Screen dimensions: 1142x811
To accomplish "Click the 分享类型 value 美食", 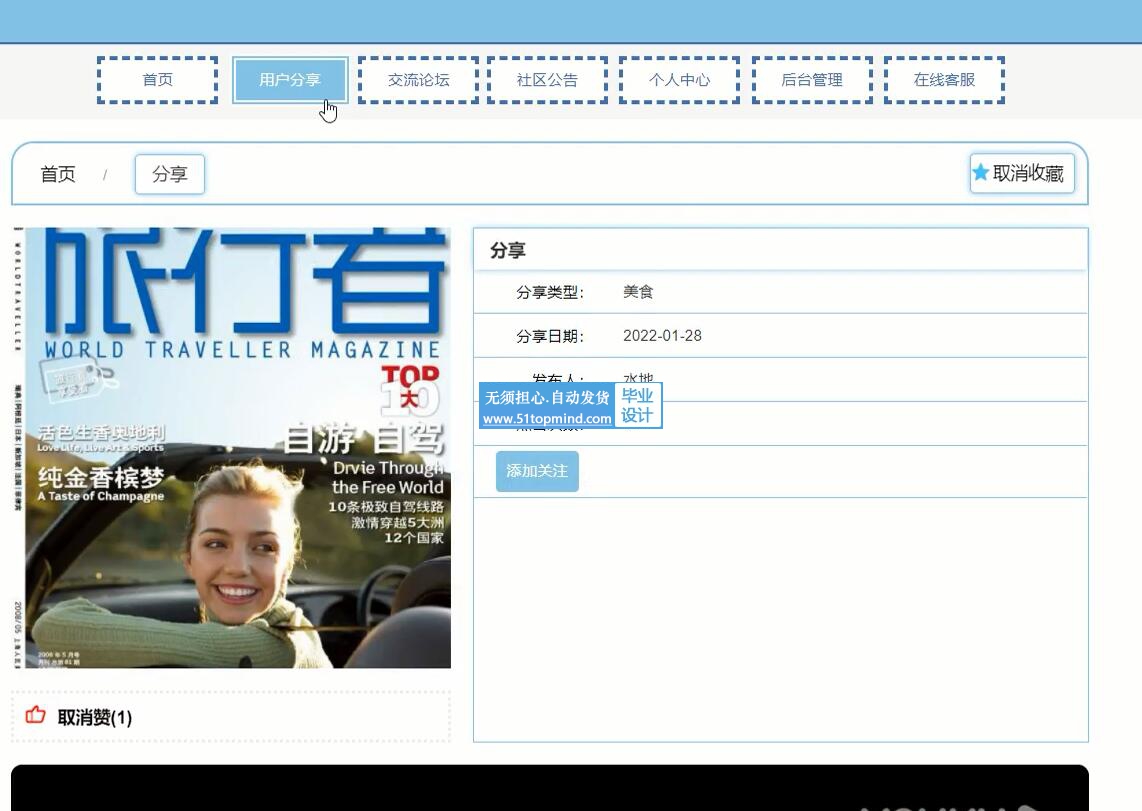I will (x=638, y=292).
